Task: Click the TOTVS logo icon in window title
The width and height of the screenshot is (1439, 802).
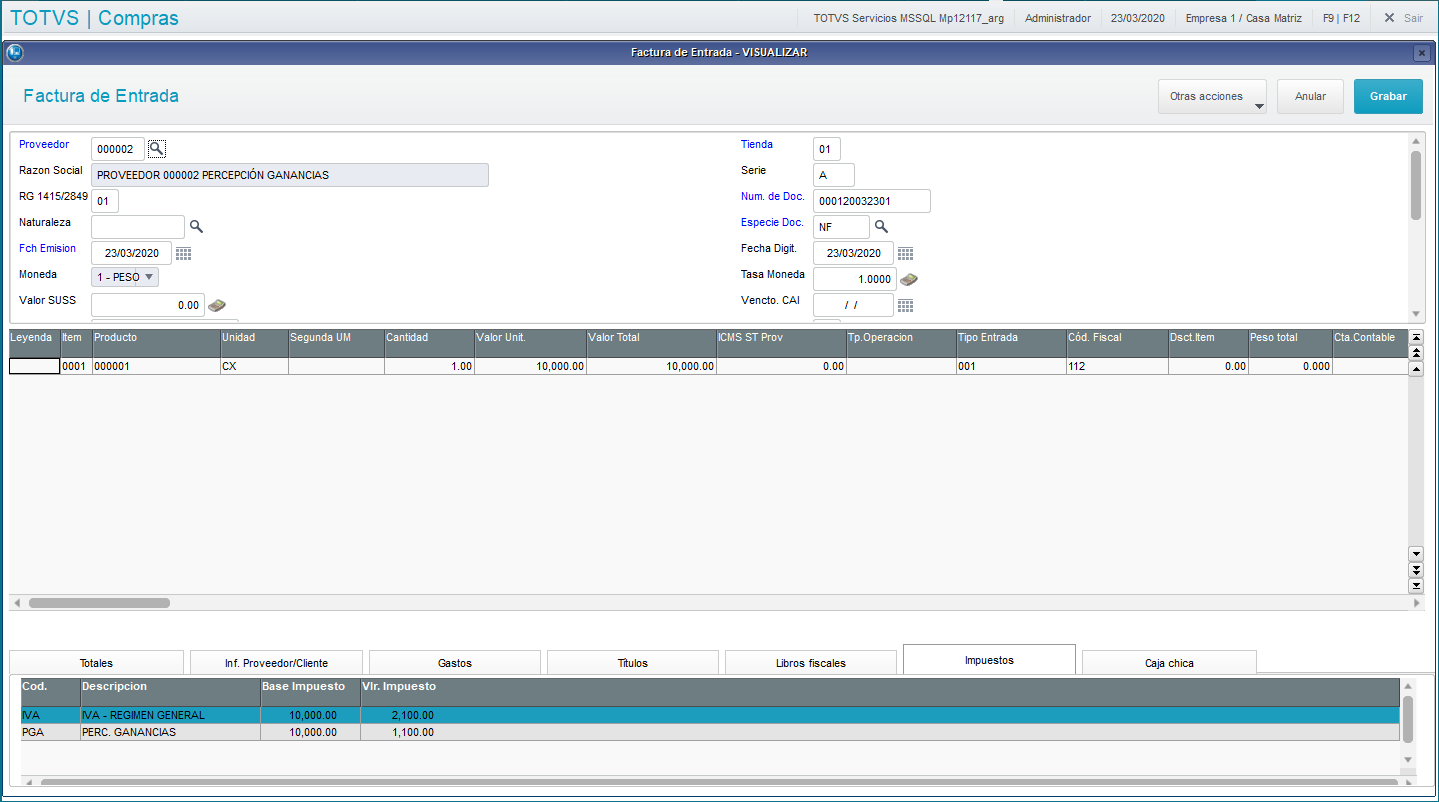Action: [x=15, y=53]
